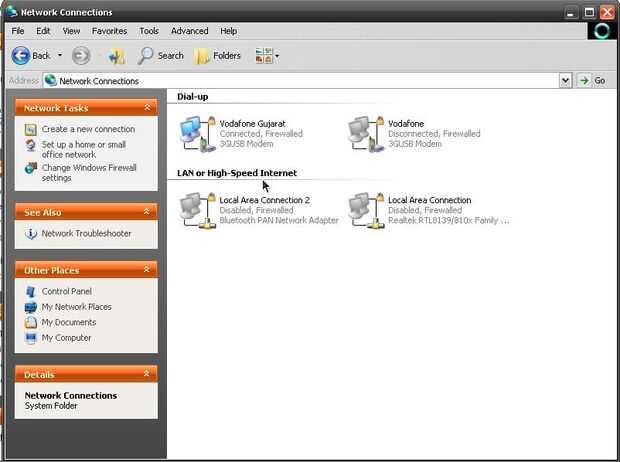The image size is (620, 462).
Task: Select the disconnected Vodafone dial-up icon
Action: click(366, 134)
